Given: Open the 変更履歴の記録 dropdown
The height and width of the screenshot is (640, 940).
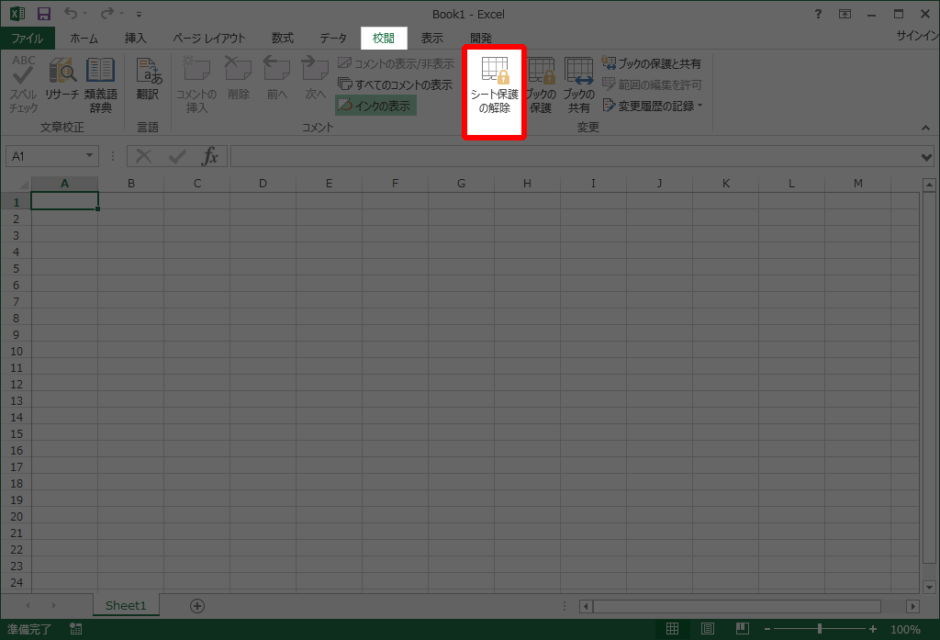Looking at the screenshot, I should coord(650,104).
